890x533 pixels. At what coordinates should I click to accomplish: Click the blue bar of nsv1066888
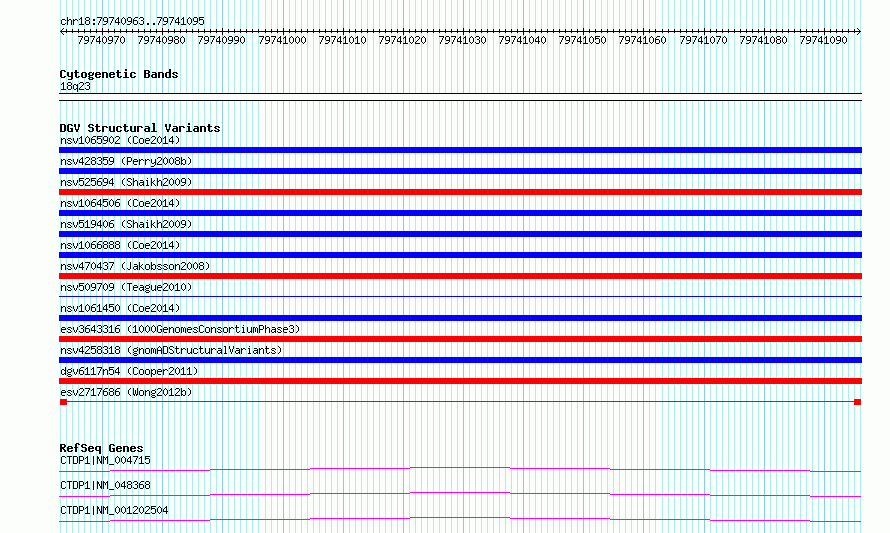coord(460,255)
